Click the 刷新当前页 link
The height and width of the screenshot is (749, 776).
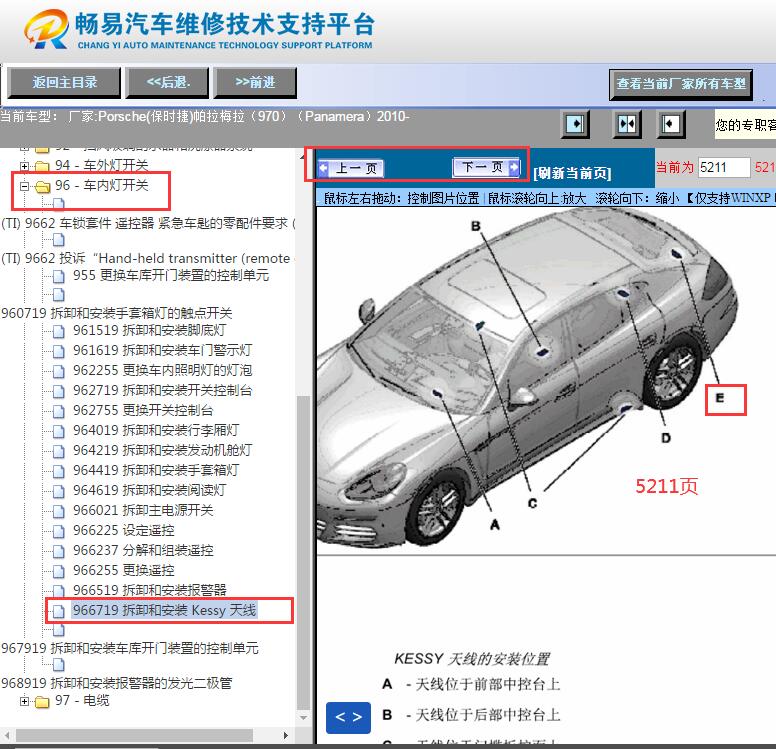click(x=572, y=173)
